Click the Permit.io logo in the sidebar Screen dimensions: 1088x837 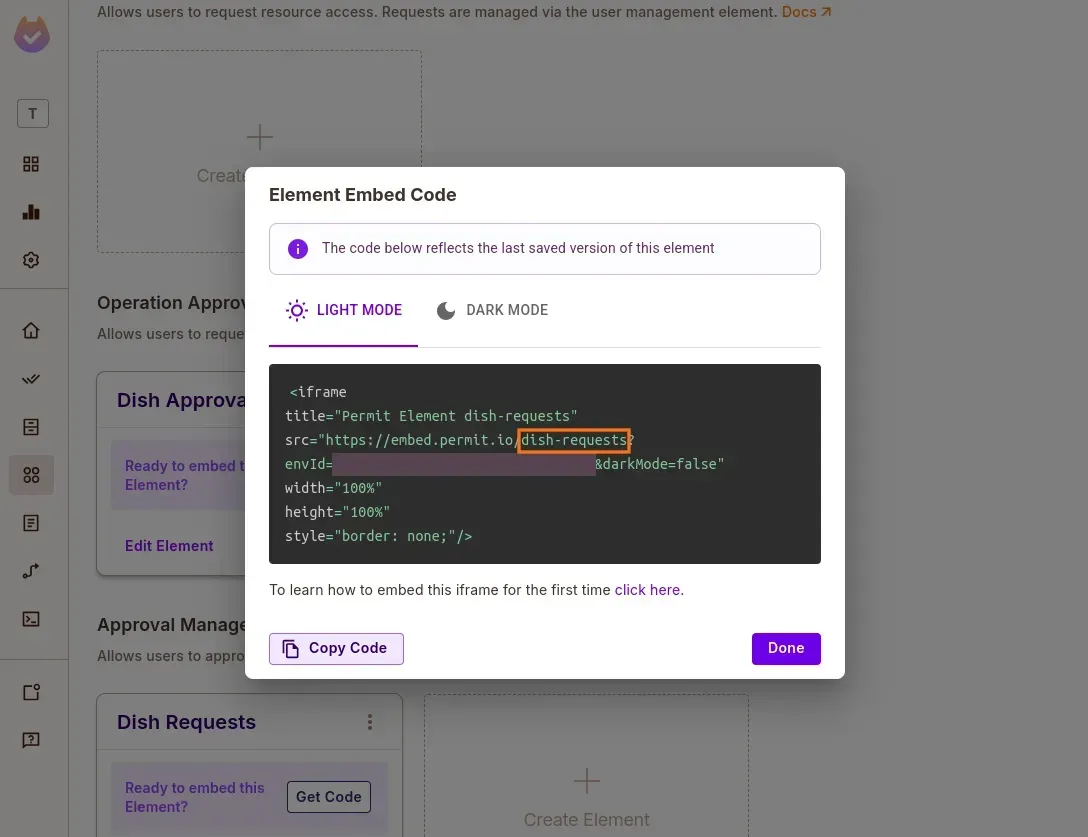(32, 35)
